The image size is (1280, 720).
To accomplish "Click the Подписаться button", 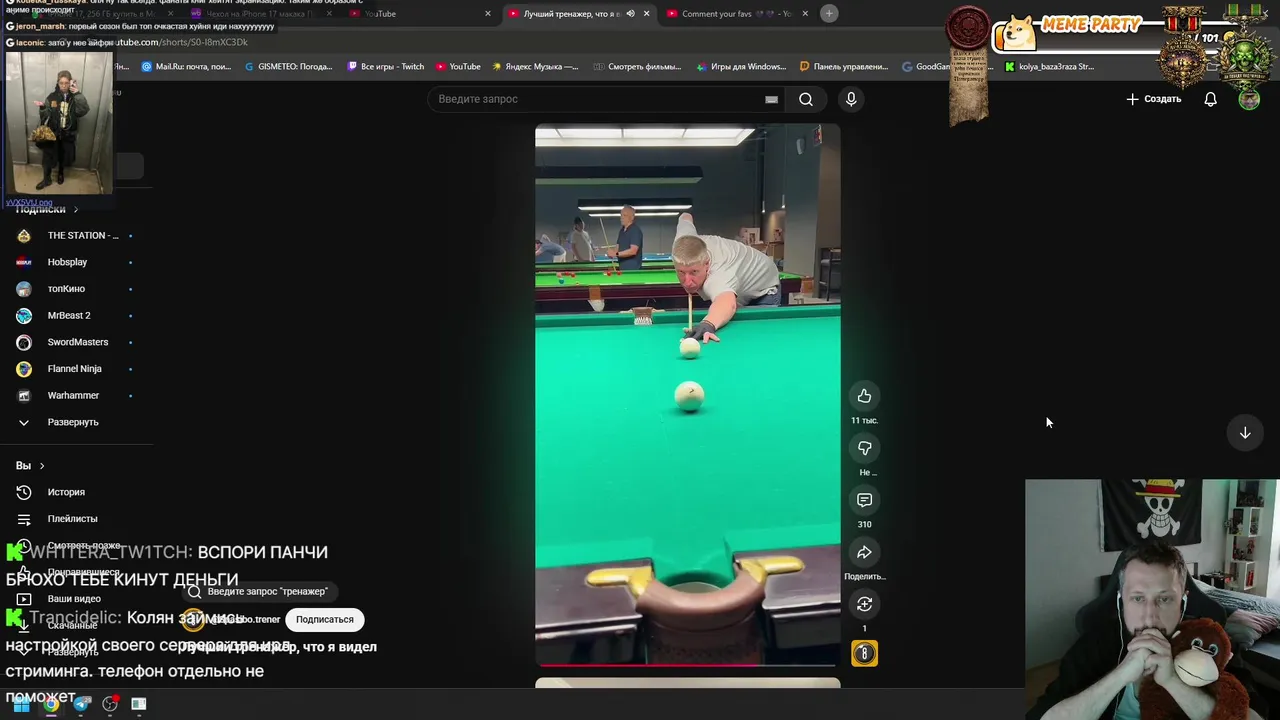I will [x=324, y=619].
